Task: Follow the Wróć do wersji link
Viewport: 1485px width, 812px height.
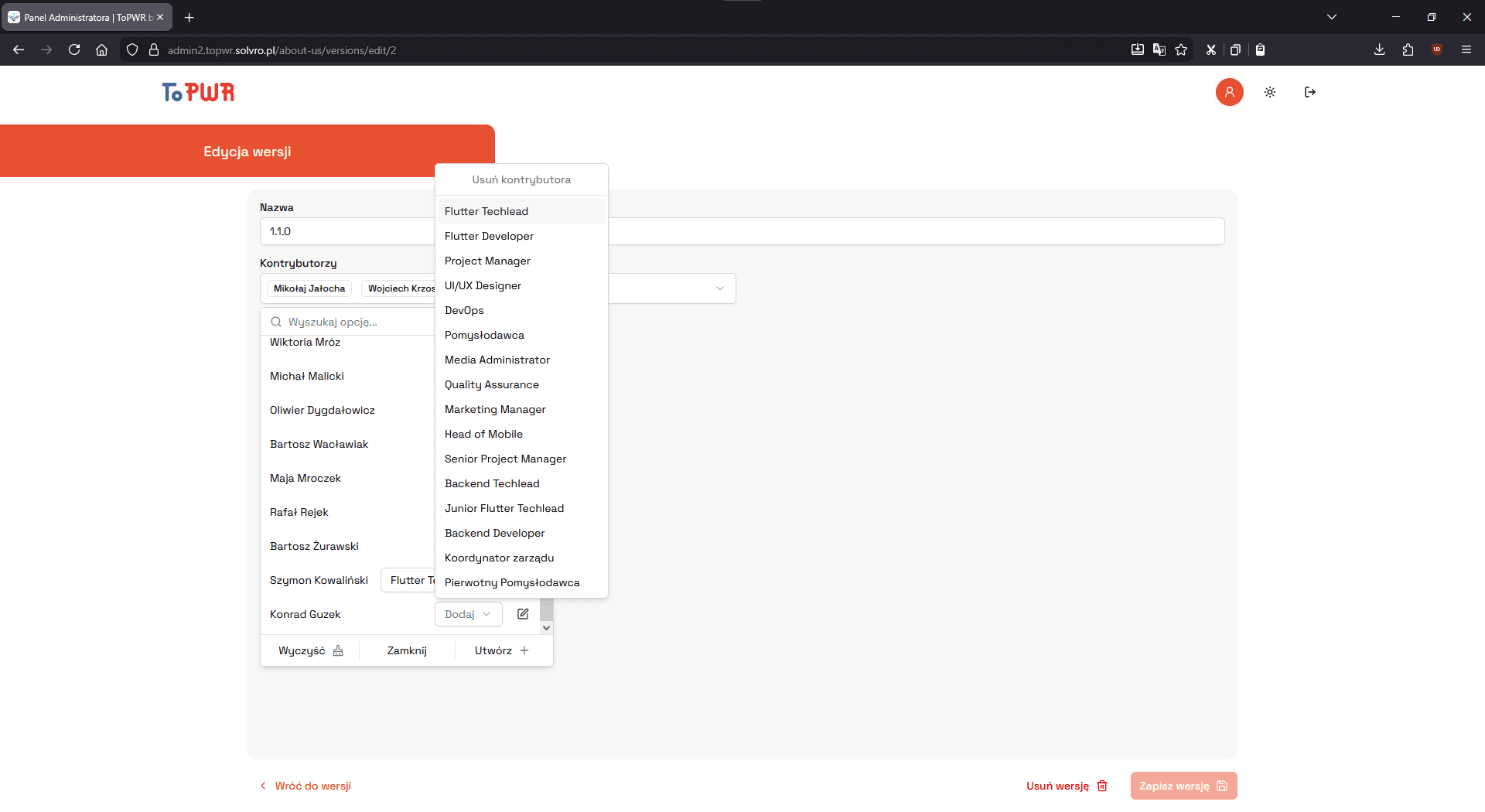Action: [312, 785]
